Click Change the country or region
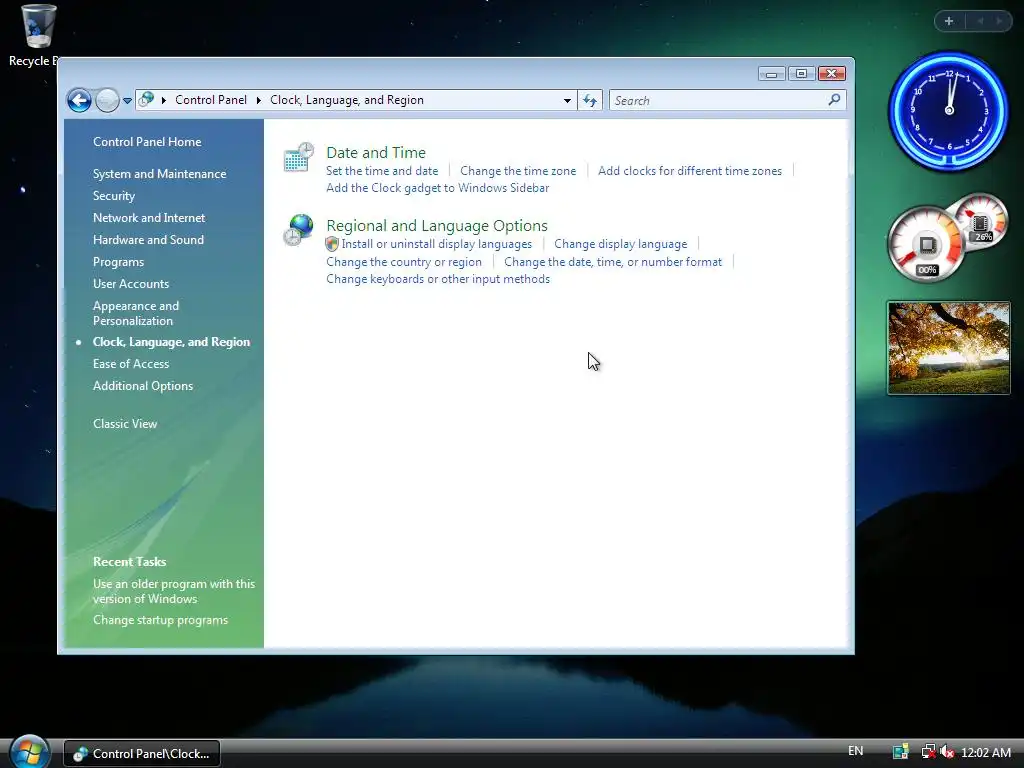Viewport: 1024px width, 768px height. 404,262
